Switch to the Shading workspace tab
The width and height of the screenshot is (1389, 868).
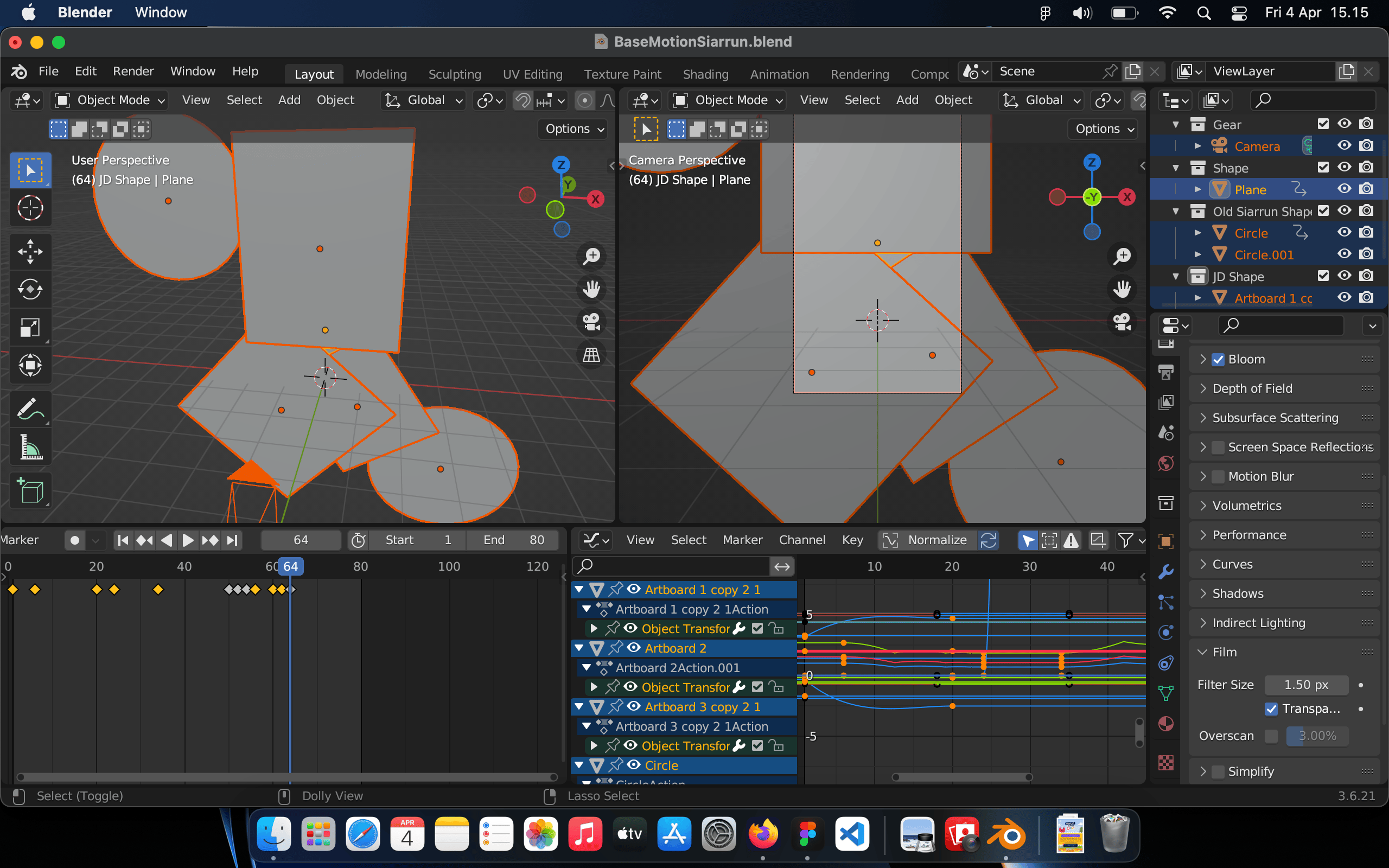[x=705, y=74]
